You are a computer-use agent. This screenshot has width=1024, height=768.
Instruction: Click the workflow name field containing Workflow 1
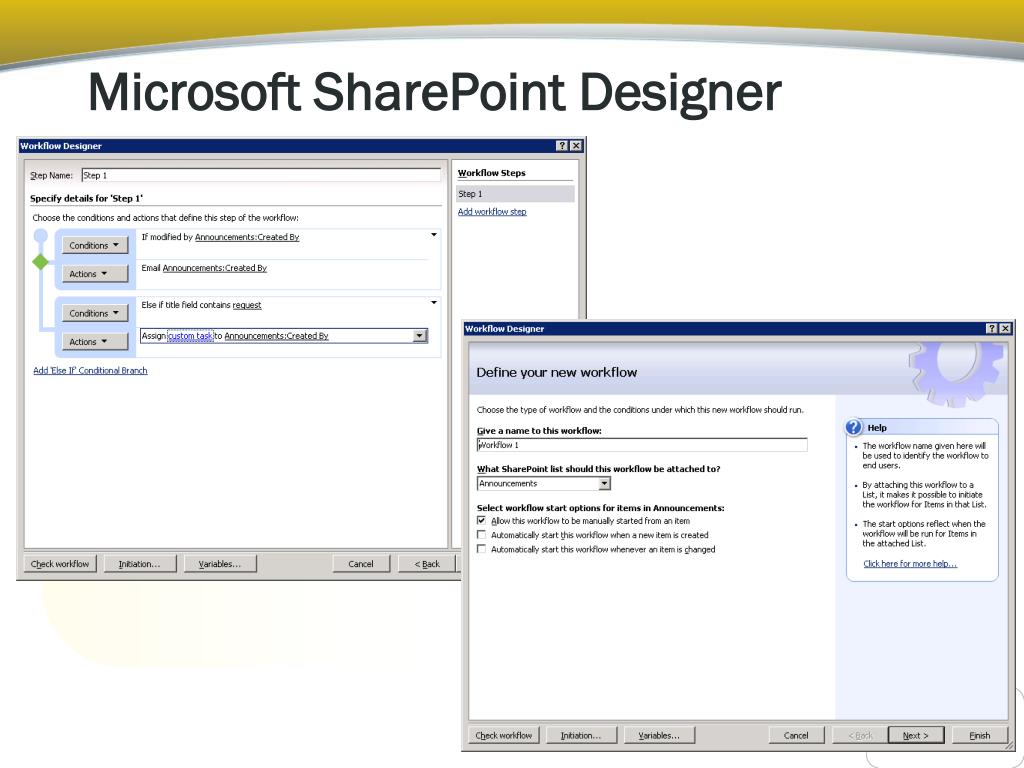[642, 445]
